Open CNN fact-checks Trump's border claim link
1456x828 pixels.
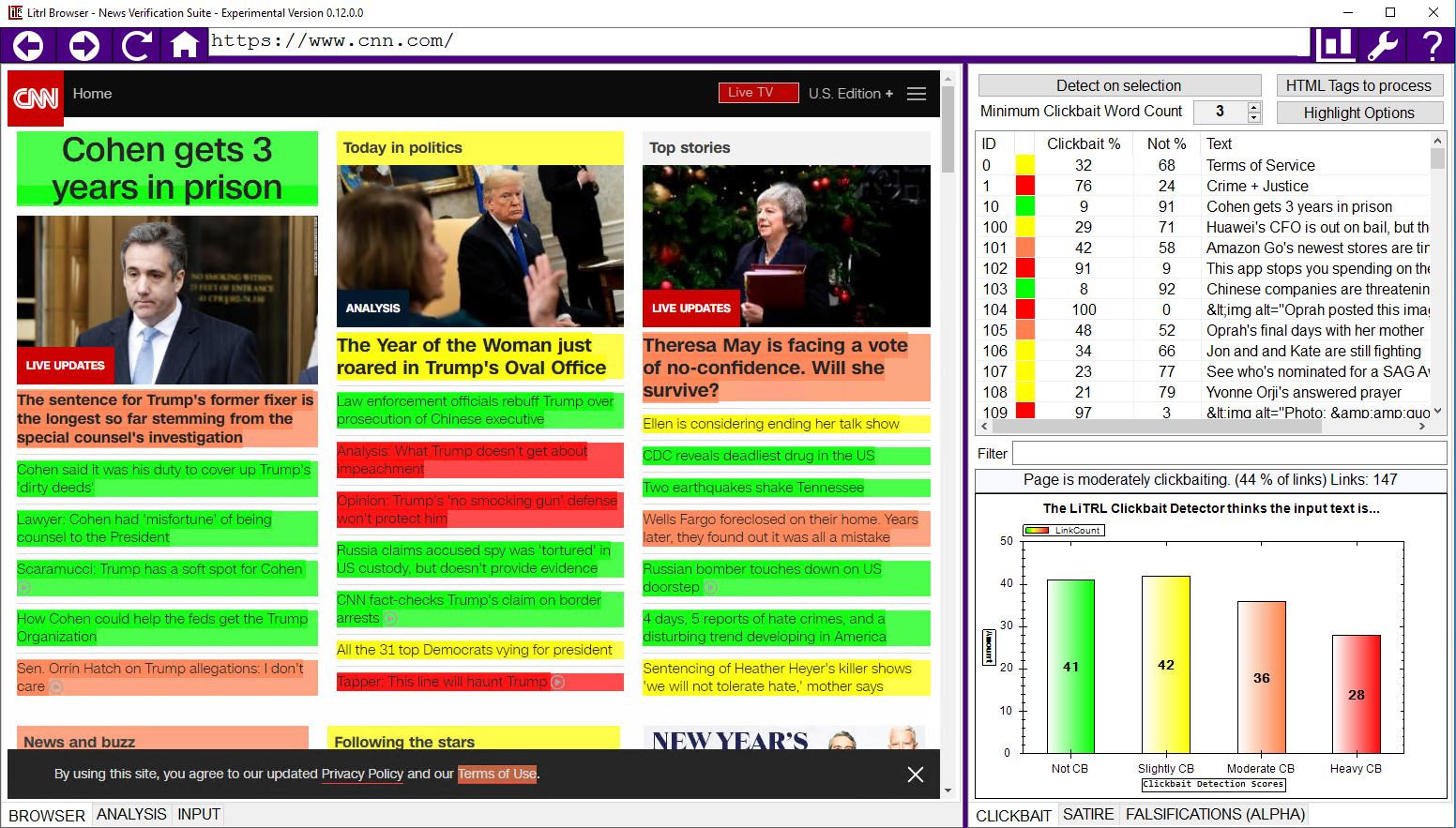469,609
